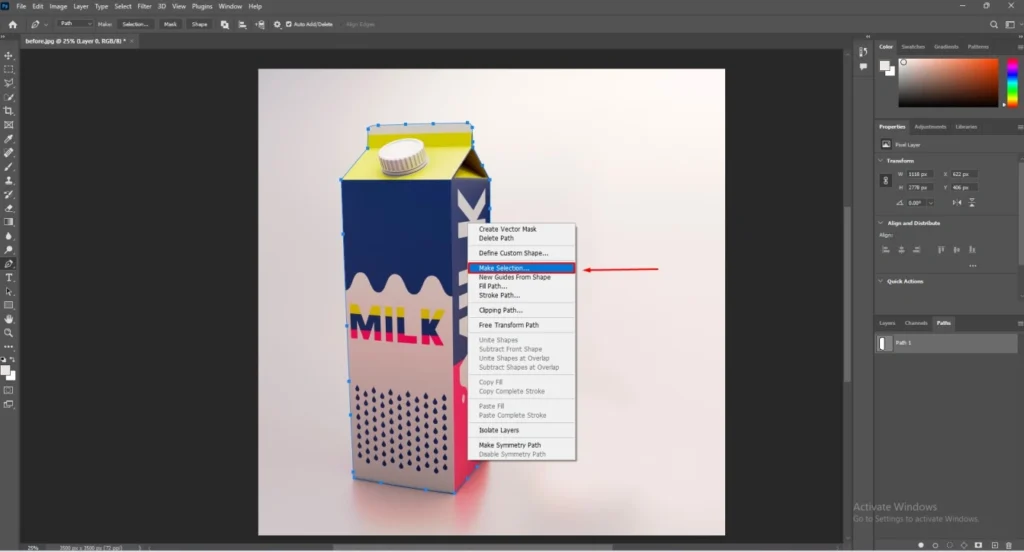This screenshot has width=1024, height=552.
Task: Select the Clone Stamp tool
Action: (x=8, y=181)
